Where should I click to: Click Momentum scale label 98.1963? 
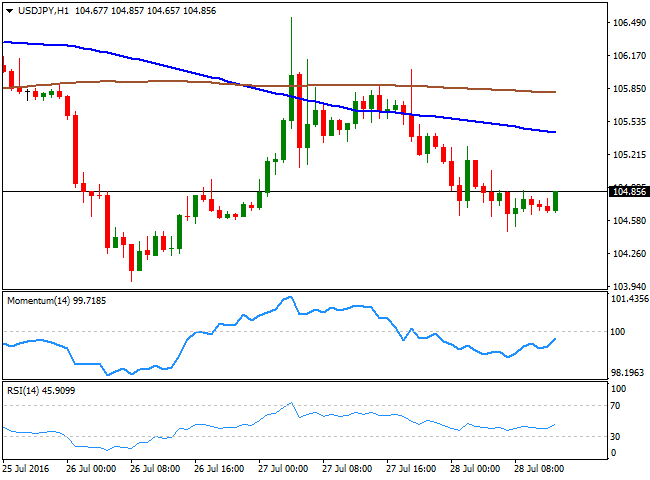pyautogui.click(x=628, y=373)
